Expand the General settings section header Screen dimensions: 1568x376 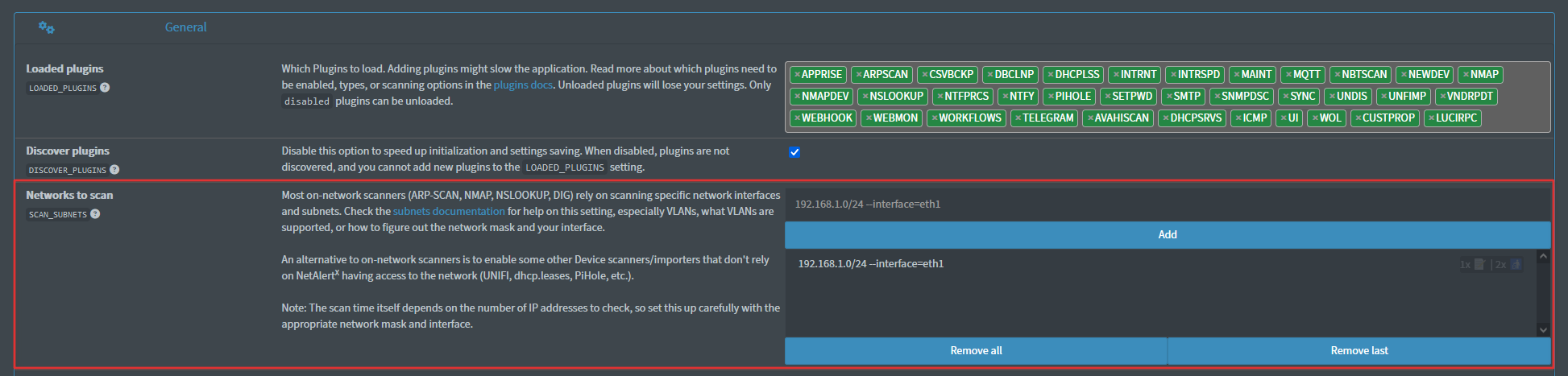(x=185, y=27)
